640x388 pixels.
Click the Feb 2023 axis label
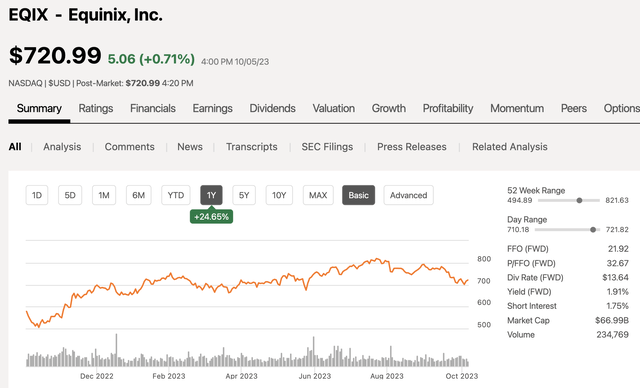pyautogui.click(x=169, y=376)
